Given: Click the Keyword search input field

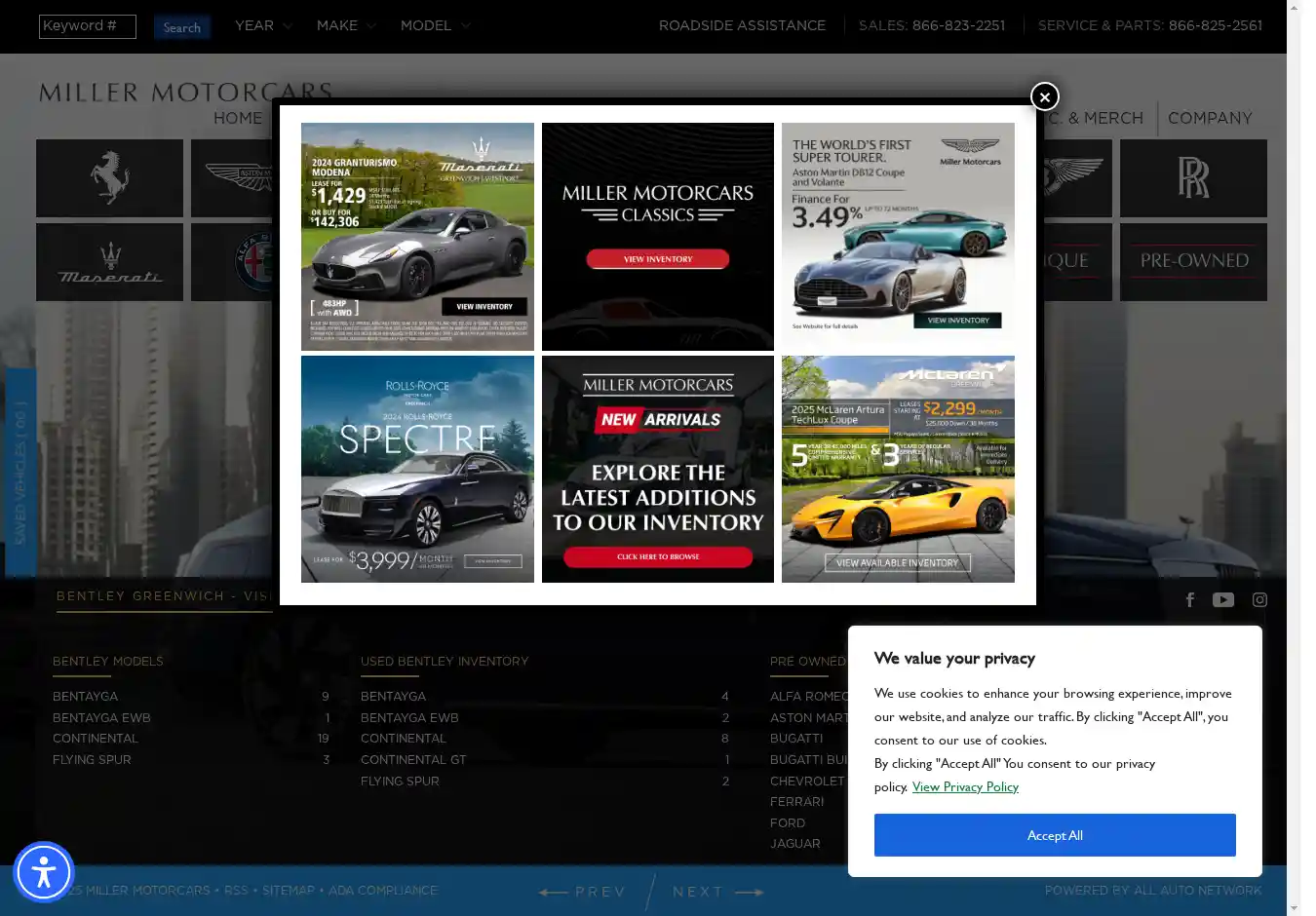Looking at the screenshot, I should click(x=87, y=26).
